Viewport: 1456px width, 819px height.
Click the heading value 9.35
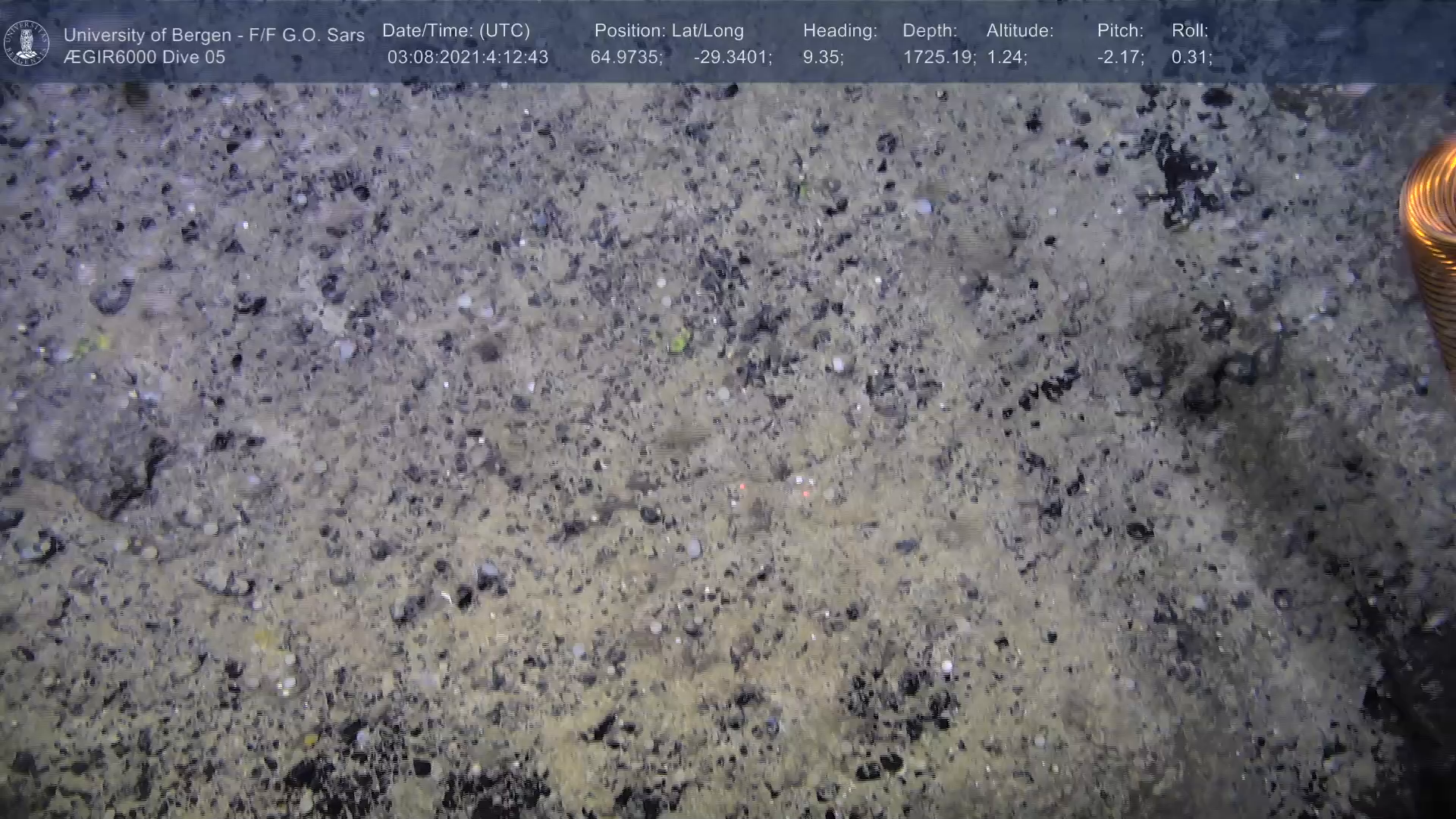coord(823,57)
